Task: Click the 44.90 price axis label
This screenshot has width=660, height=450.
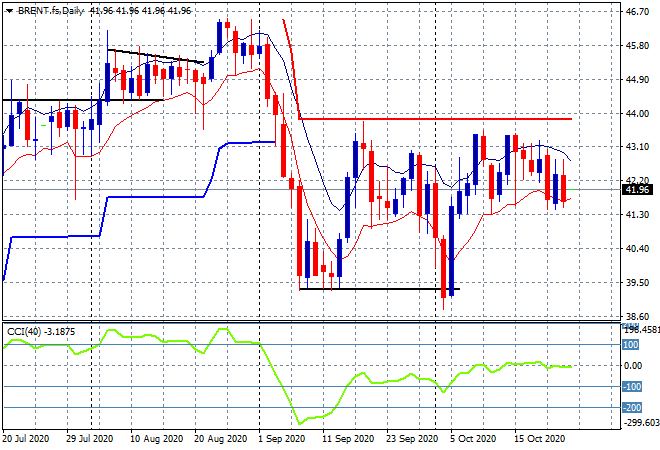Action: (637, 80)
